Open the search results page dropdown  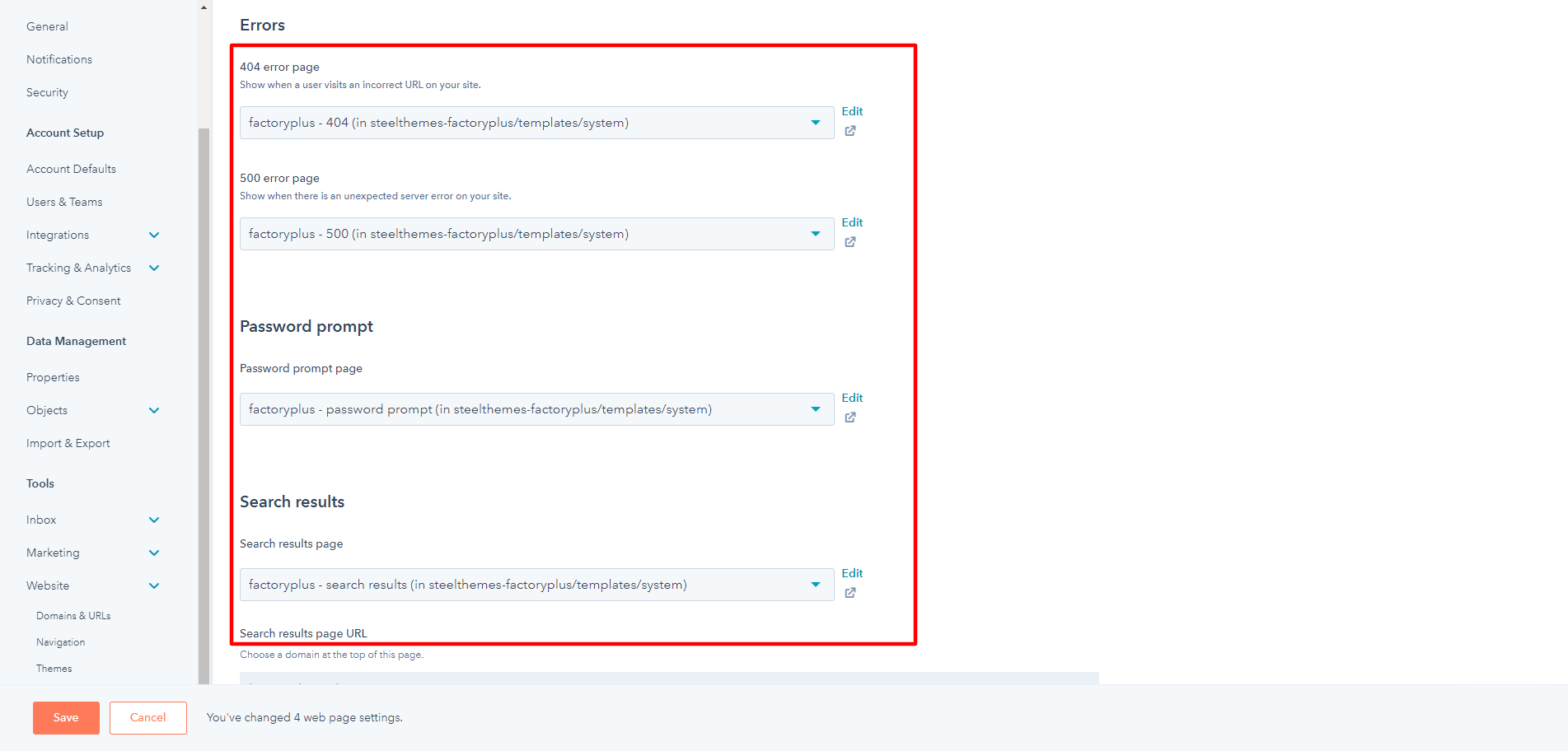tap(536, 585)
